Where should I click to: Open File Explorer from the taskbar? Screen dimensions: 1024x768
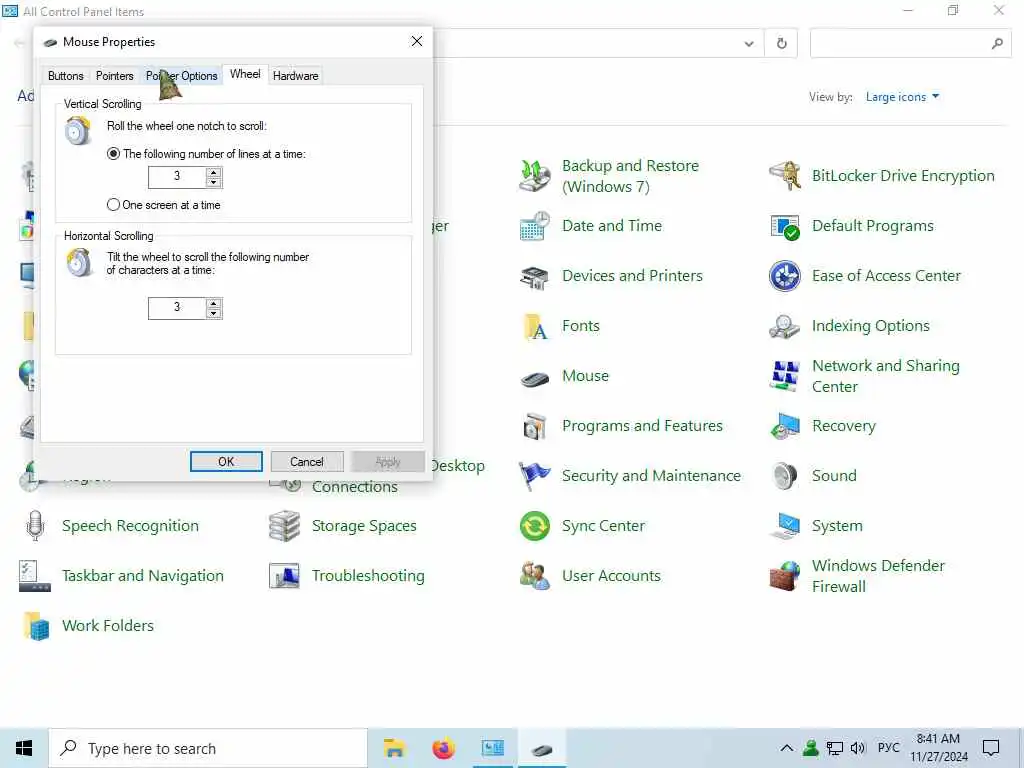[x=394, y=748]
